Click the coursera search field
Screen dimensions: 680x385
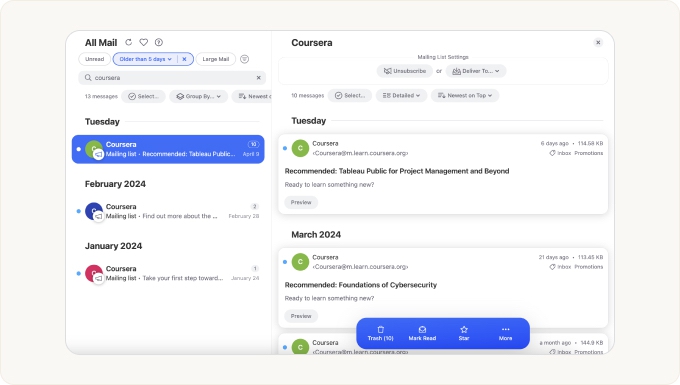point(172,78)
